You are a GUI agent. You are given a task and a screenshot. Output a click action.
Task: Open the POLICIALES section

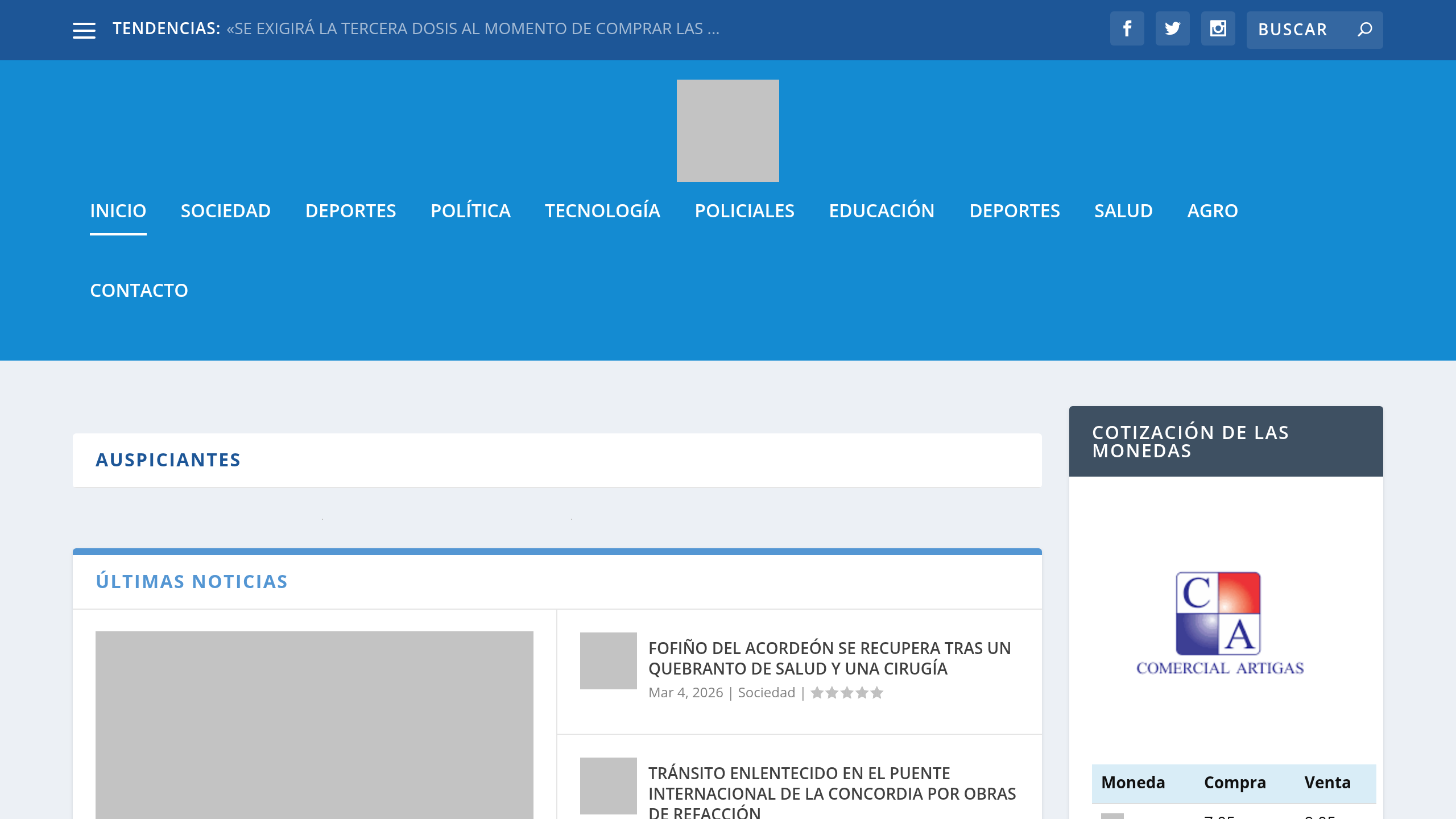tap(744, 210)
